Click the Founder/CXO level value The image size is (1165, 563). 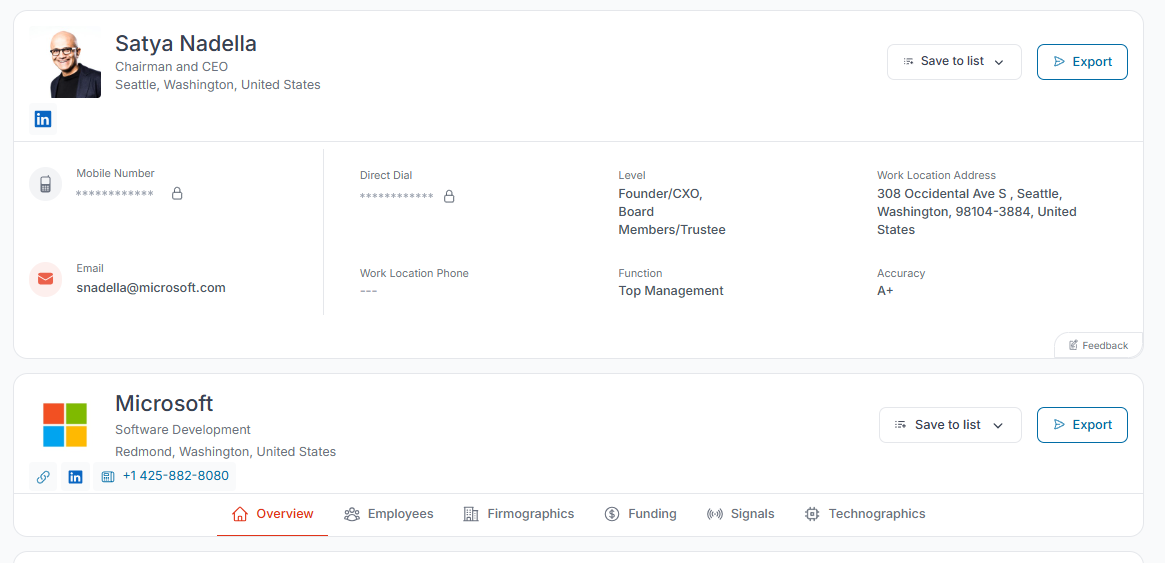point(672,212)
